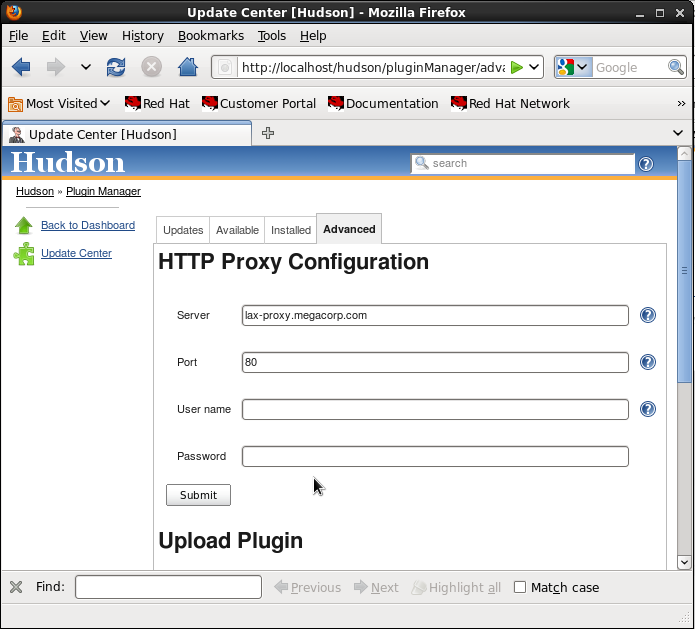Click in the Password field
Image resolution: width=695 pixels, height=629 pixels.
click(435, 456)
